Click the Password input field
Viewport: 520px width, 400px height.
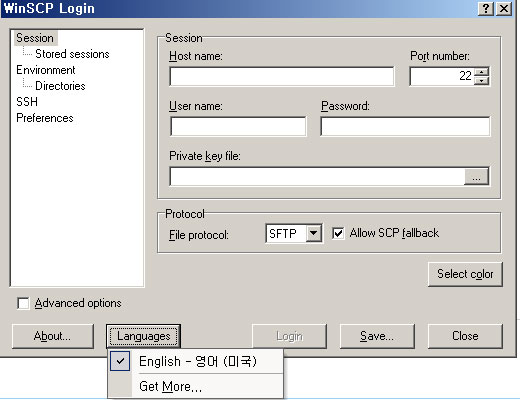[405, 126]
